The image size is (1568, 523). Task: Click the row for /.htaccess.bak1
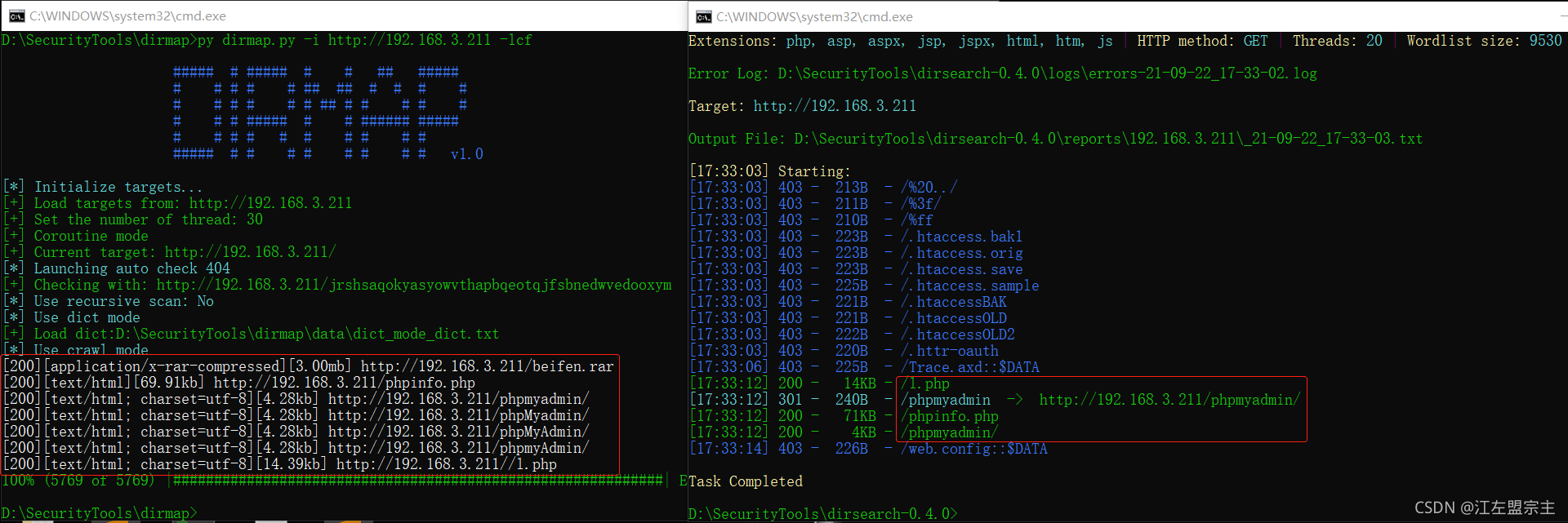click(x=857, y=237)
